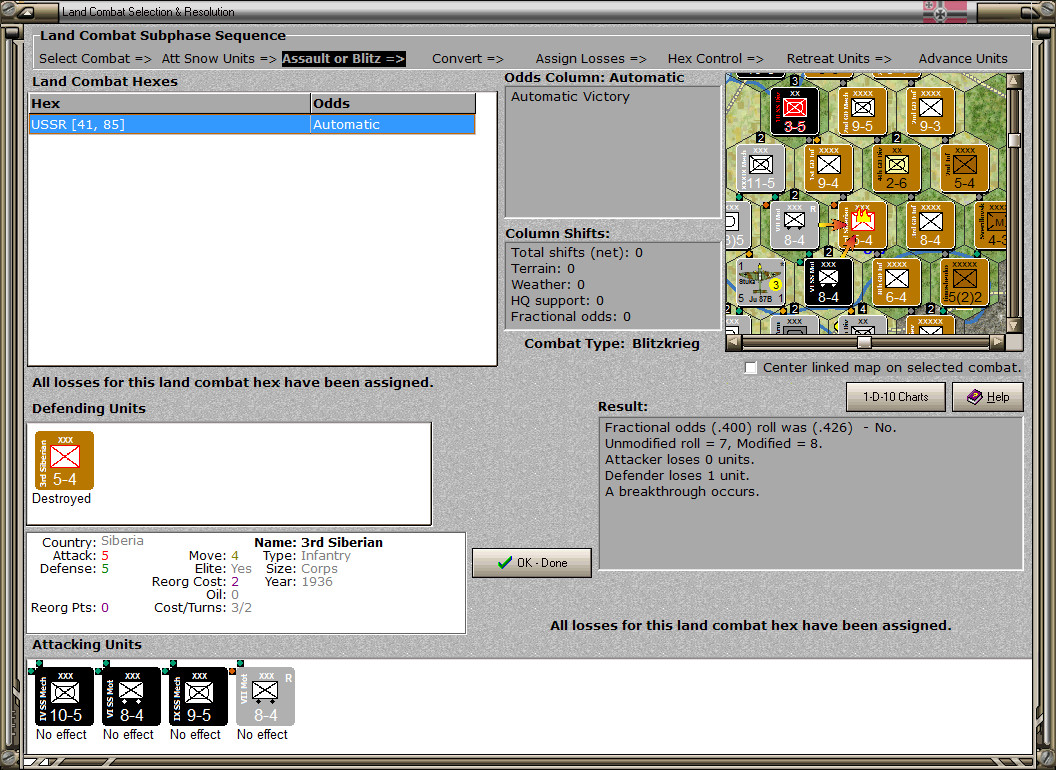Confirm with the OK - Done button
Image resolution: width=1056 pixels, height=770 pixels.
[531, 563]
